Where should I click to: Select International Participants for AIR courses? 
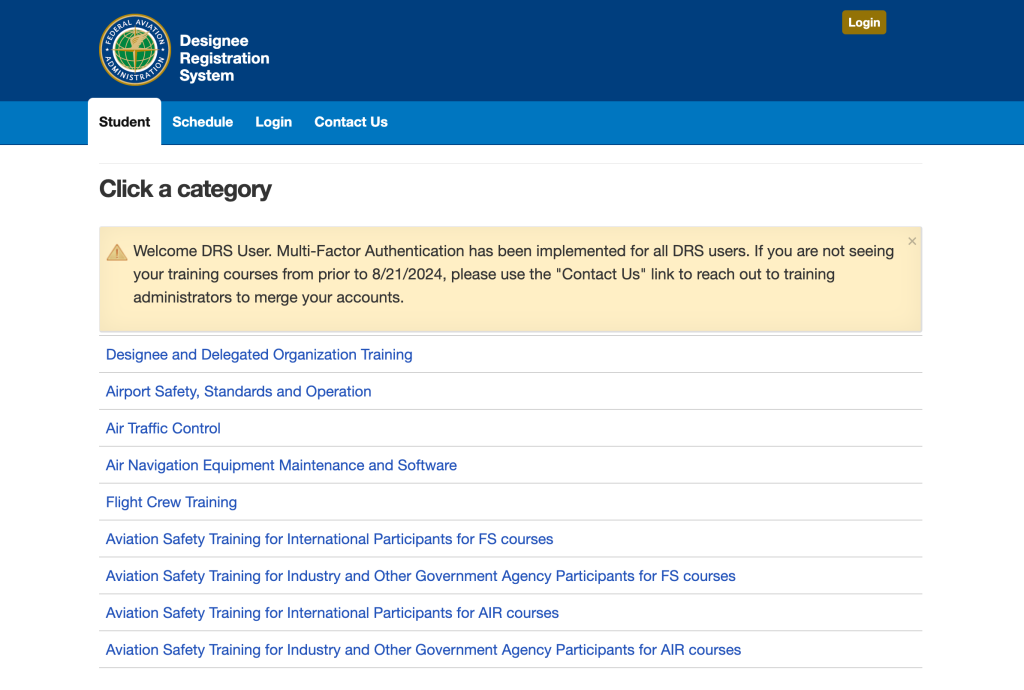tap(332, 614)
